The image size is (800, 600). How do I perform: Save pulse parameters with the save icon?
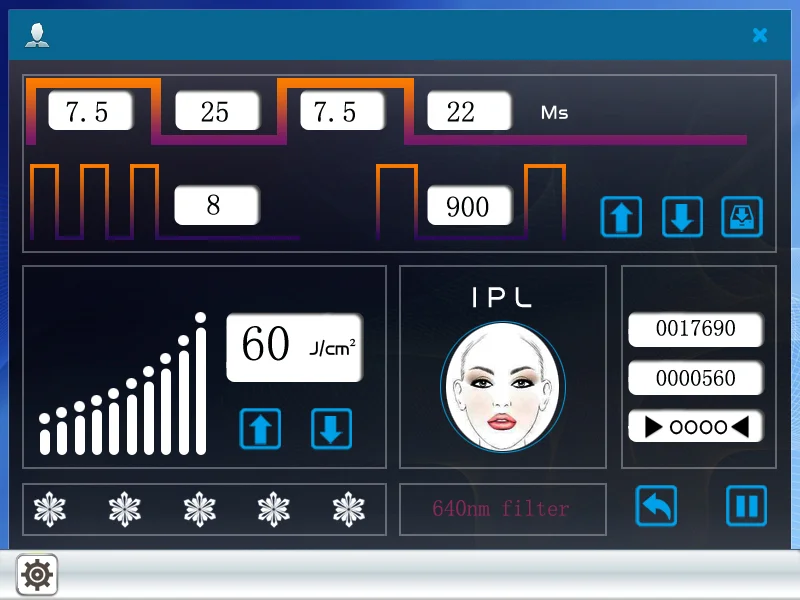click(742, 216)
